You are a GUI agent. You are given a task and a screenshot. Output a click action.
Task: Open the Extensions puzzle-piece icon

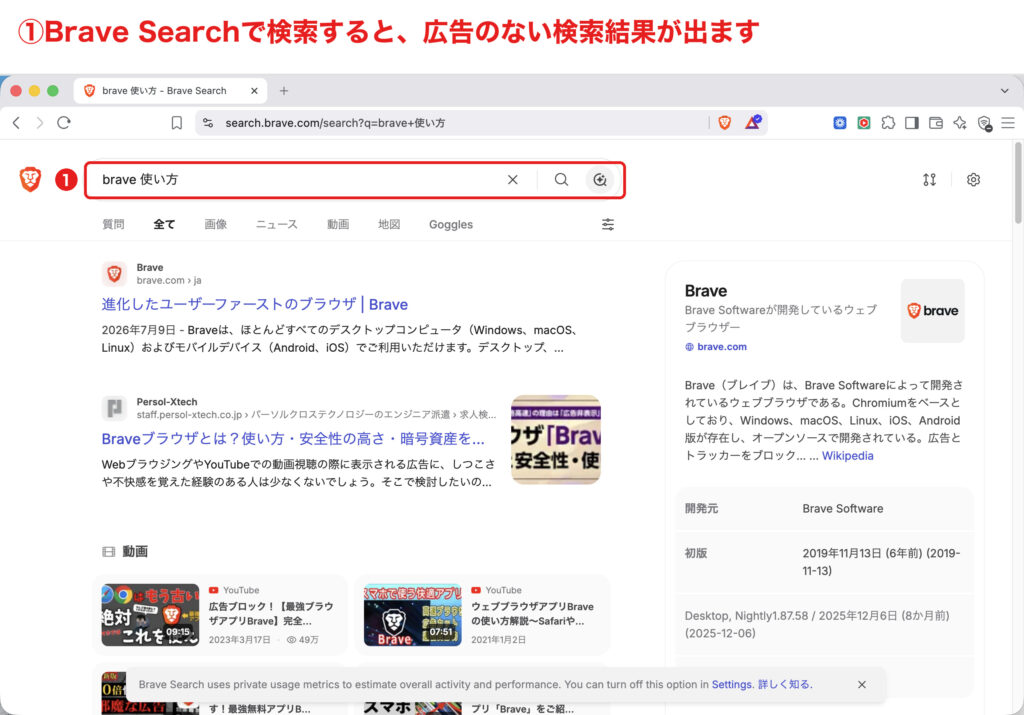888,123
